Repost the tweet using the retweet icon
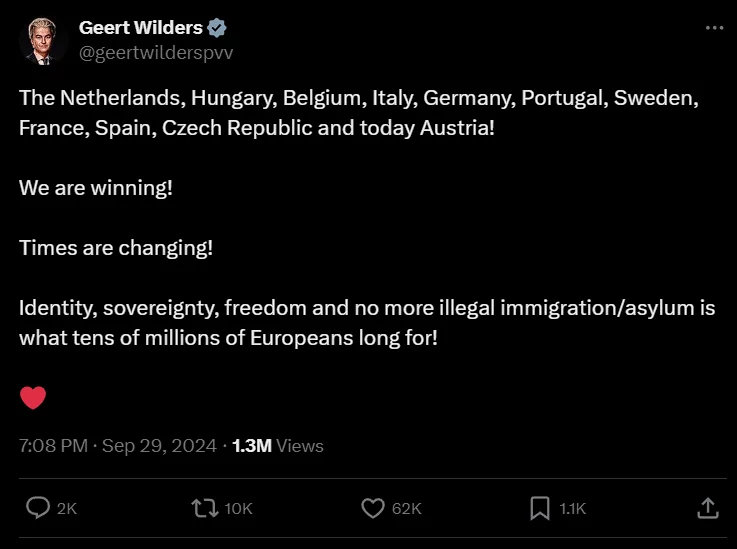 click(x=206, y=508)
